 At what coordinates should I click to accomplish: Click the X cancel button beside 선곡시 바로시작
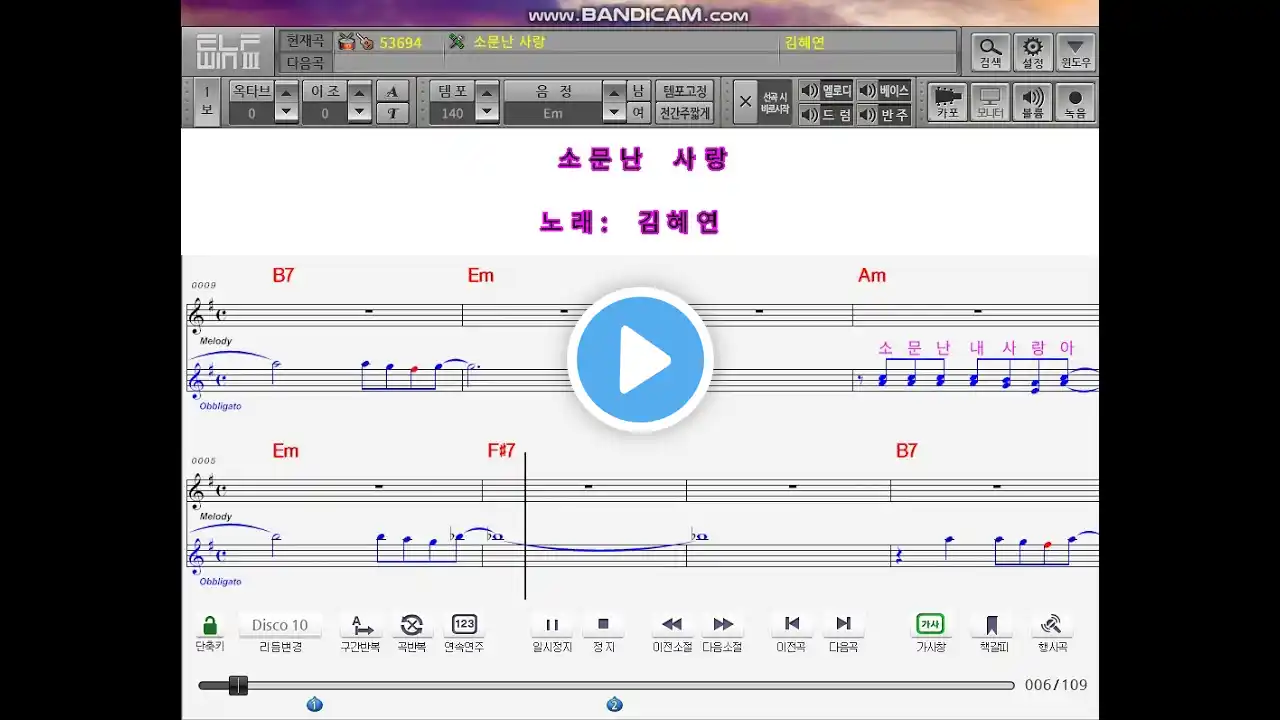[745, 102]
